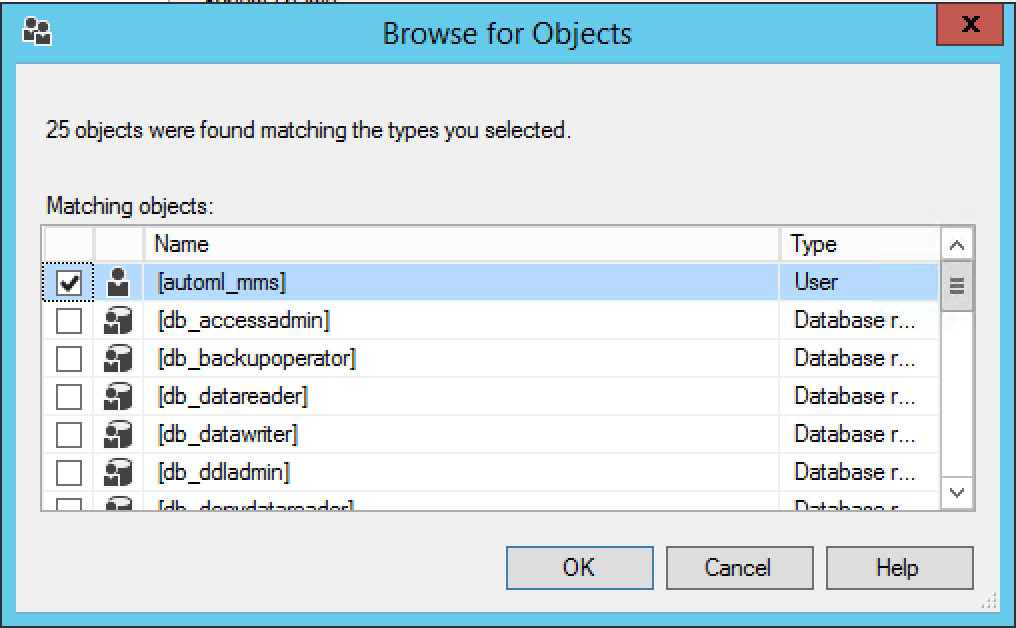Click the role icon for db_ddladmin
Image resolution: width=1016 pixels, height=628 pixels.
tap(118, 472)
